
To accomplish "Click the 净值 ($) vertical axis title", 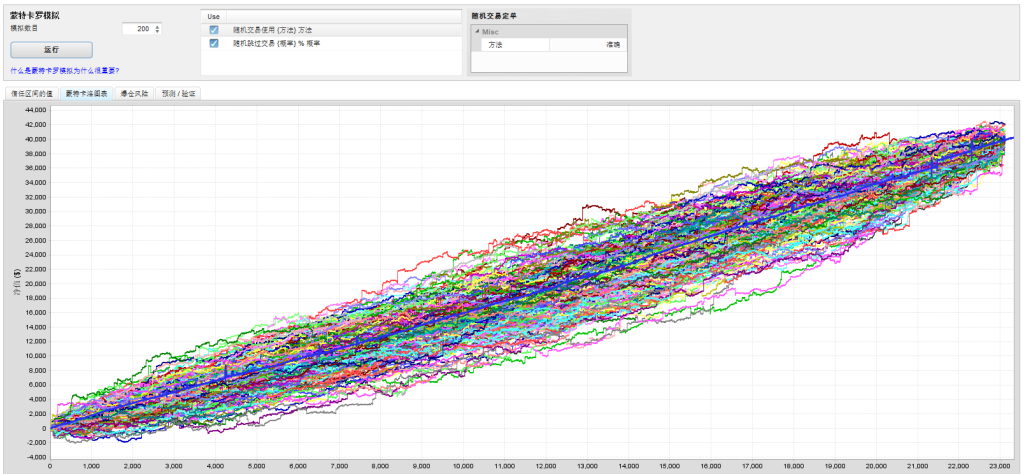I will [17, 283].
